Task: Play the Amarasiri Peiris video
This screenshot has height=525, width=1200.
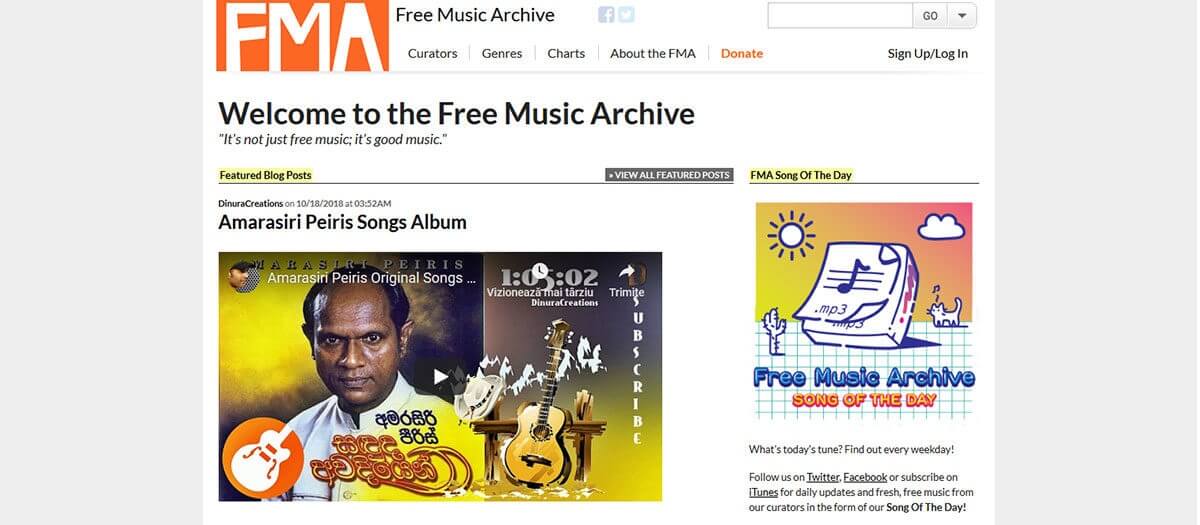Action: coord(440,377)
